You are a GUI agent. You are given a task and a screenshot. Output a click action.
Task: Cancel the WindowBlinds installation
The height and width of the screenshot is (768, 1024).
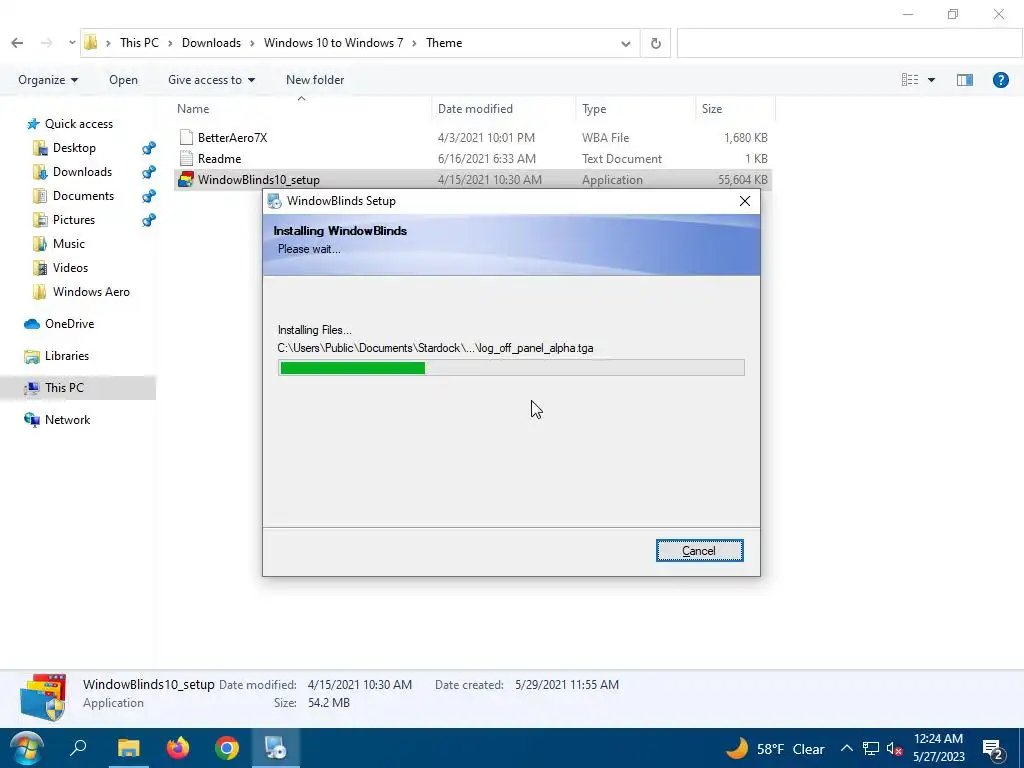(x=699, y=551)
